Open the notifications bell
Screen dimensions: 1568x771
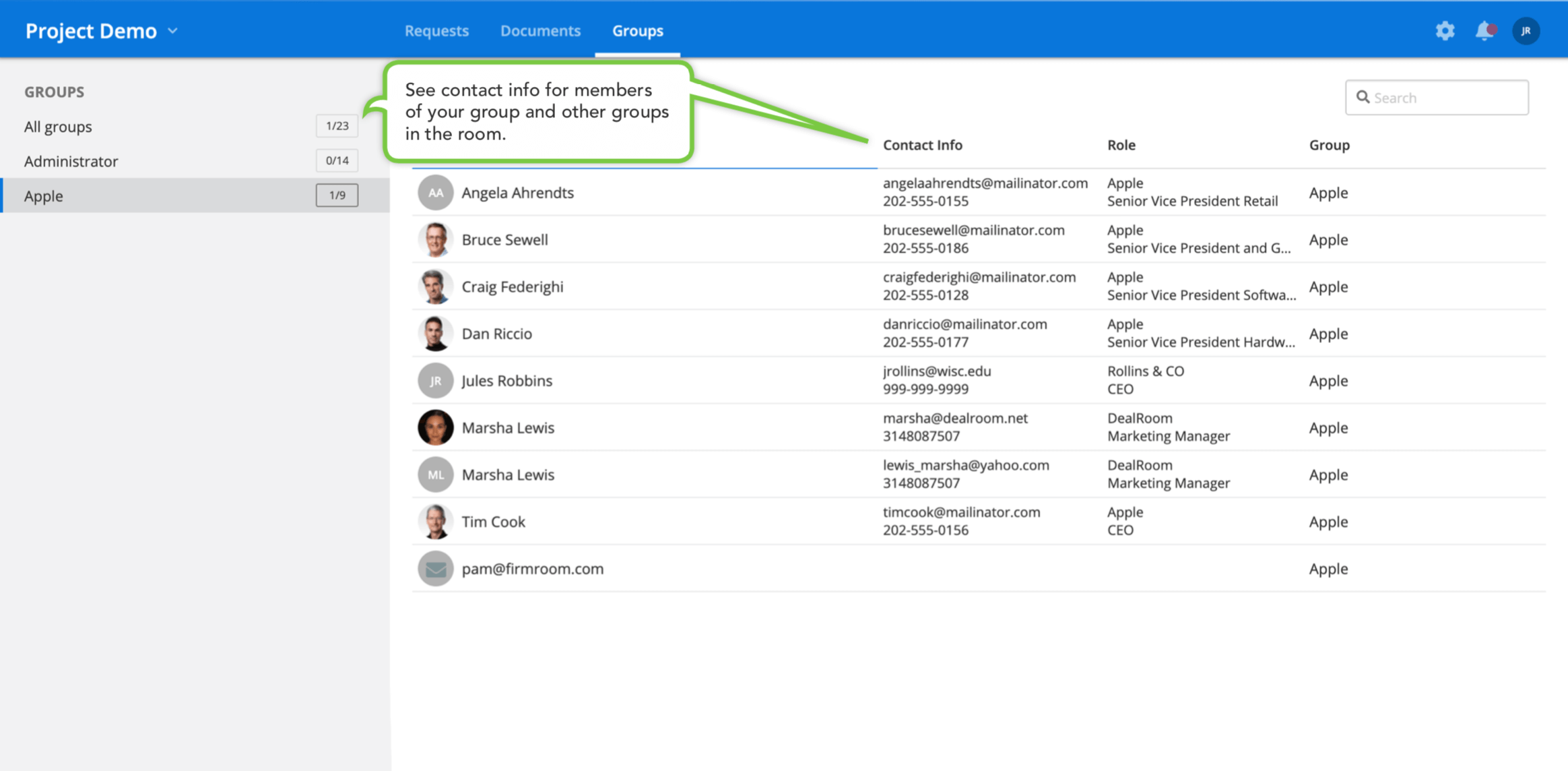pyautogui.click(x=1485, y=30)
